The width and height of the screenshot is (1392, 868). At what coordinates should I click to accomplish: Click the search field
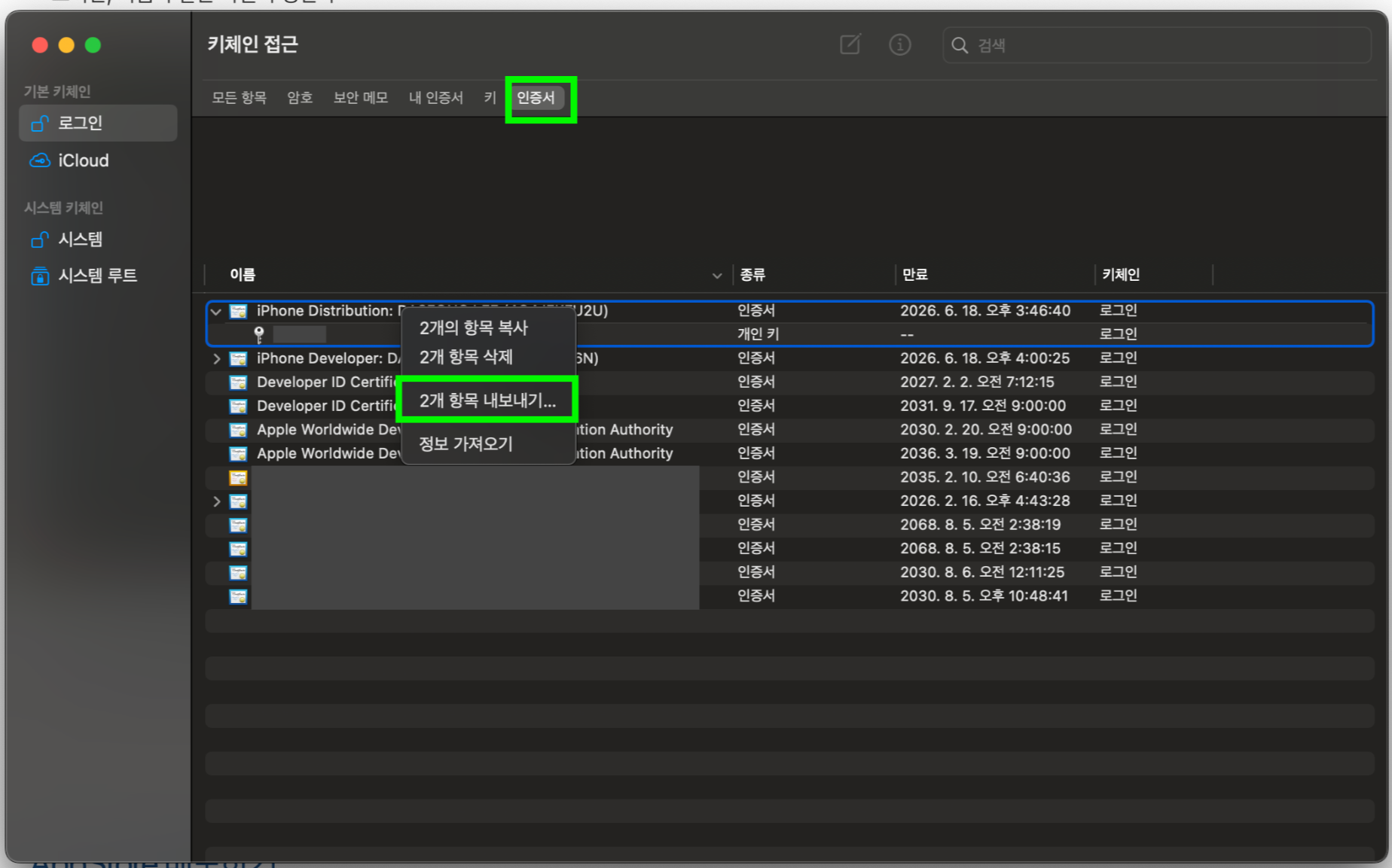(1156, 45)
